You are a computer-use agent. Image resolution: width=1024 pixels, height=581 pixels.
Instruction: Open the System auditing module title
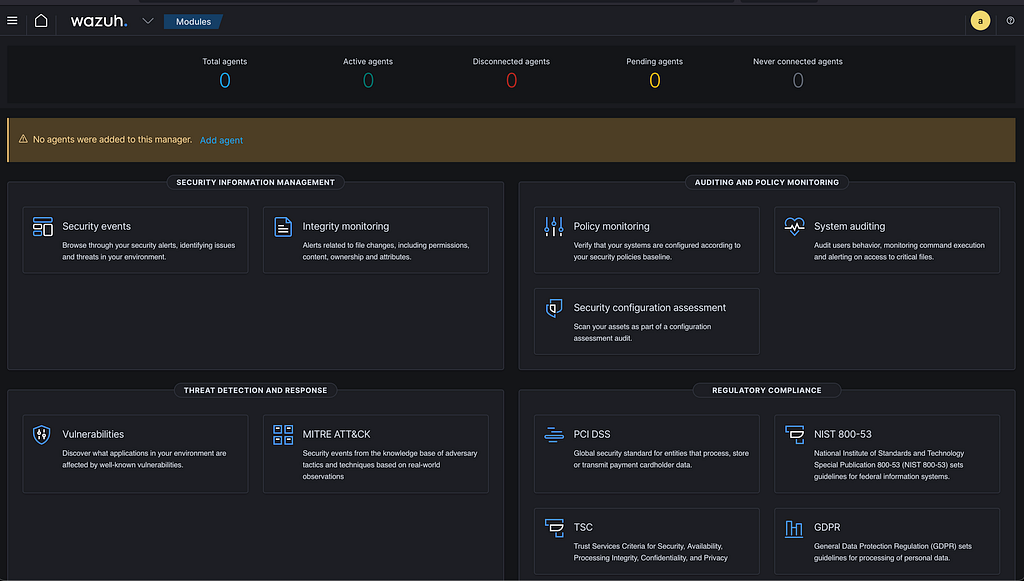click(x=850, y=227)
